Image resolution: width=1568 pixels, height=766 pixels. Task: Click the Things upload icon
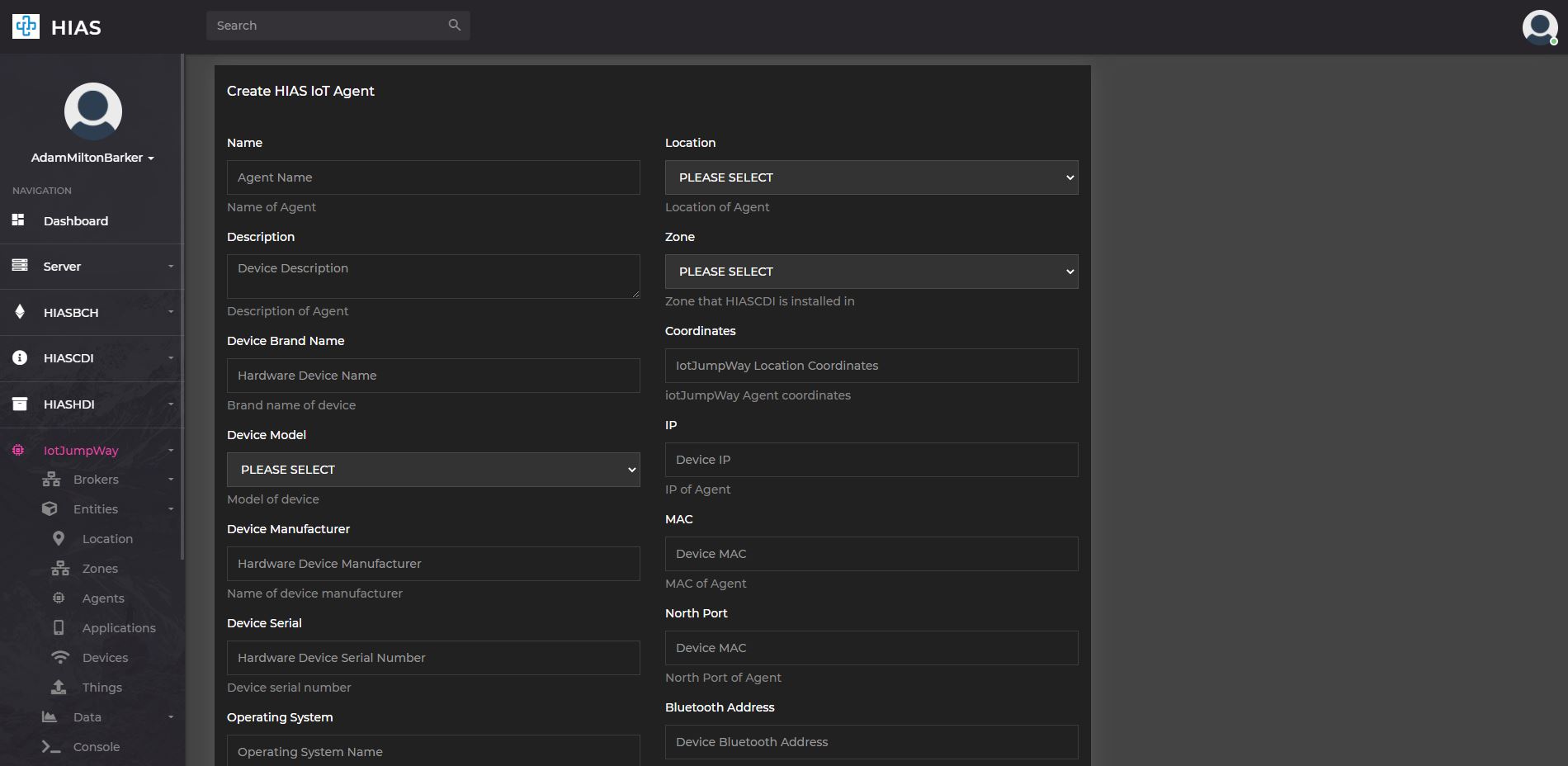click(x=59, y=687)
